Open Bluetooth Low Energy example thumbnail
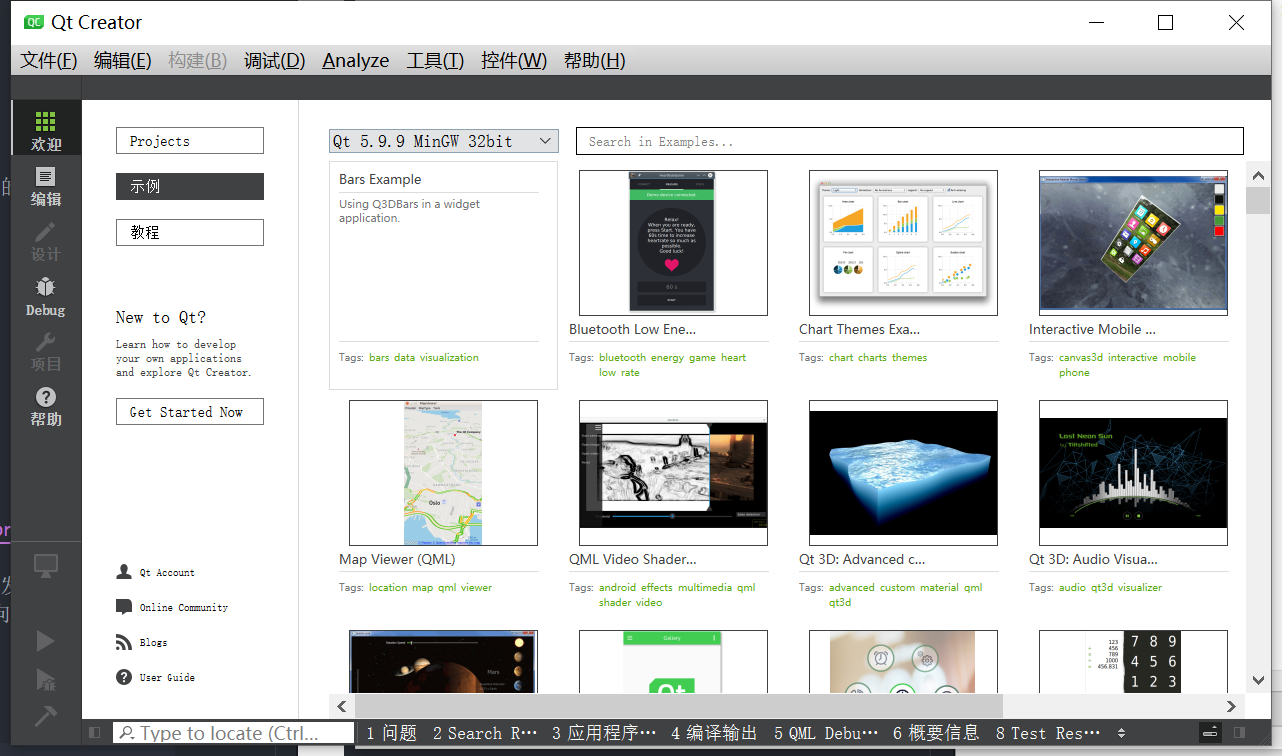This screenshot has width=1282, height=756. click(x=673, y=243)
